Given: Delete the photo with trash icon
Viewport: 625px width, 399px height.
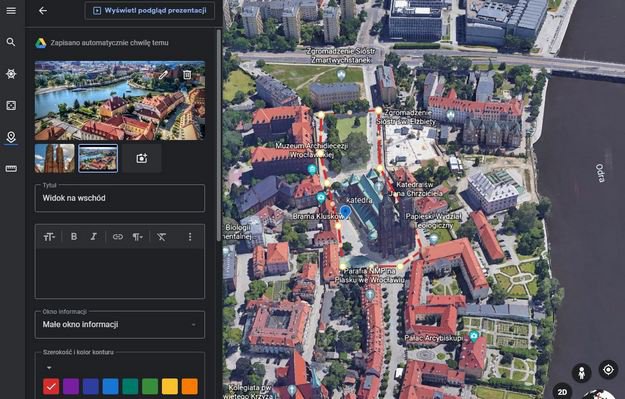Looking at the screenshot, I should (187, 75).
